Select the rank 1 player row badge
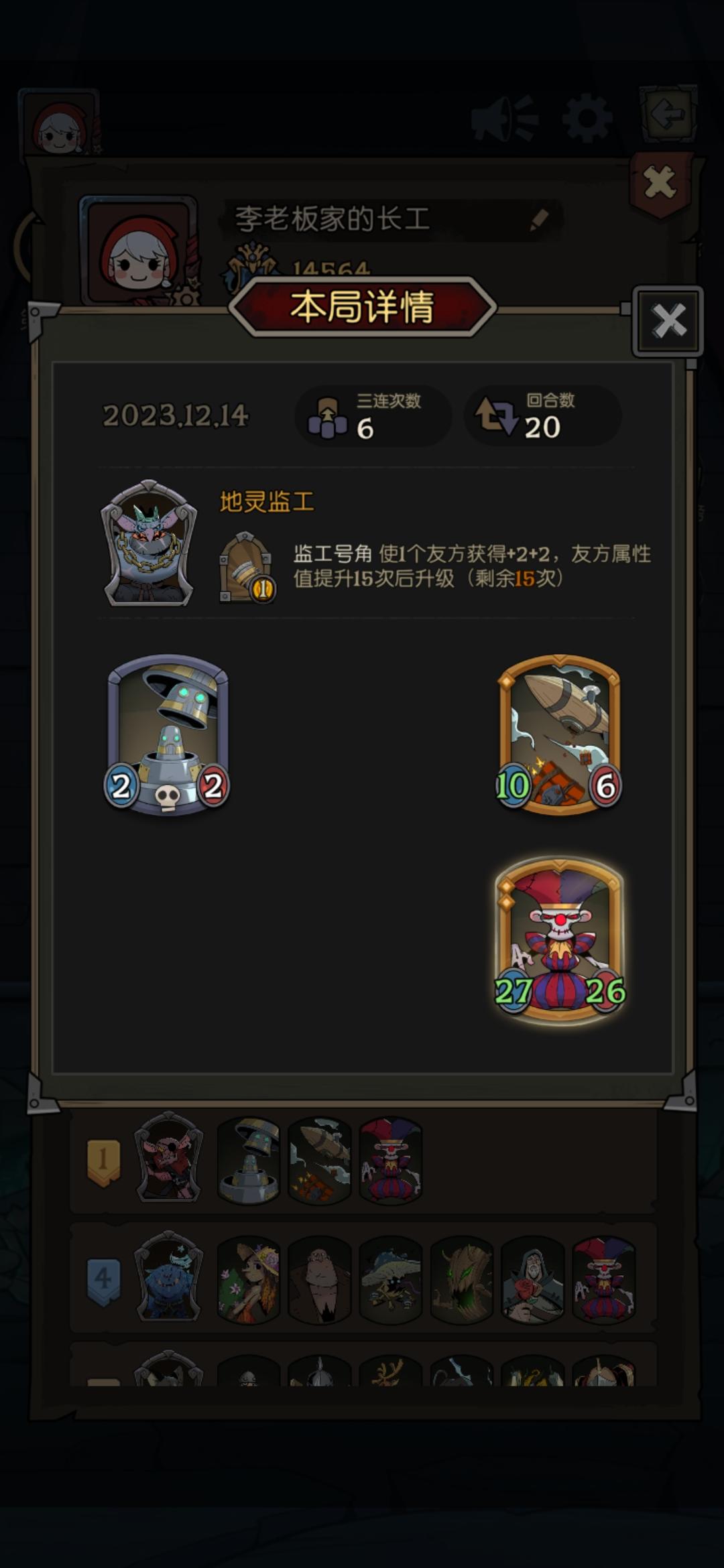 104,1161
